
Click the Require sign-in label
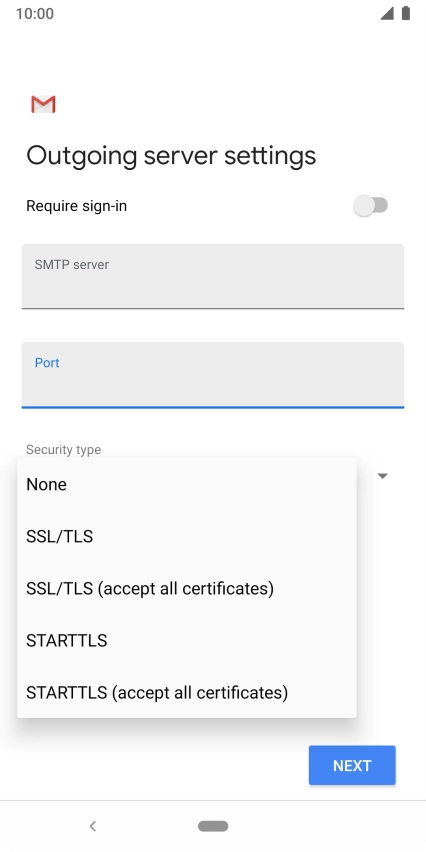coord(77,206)
